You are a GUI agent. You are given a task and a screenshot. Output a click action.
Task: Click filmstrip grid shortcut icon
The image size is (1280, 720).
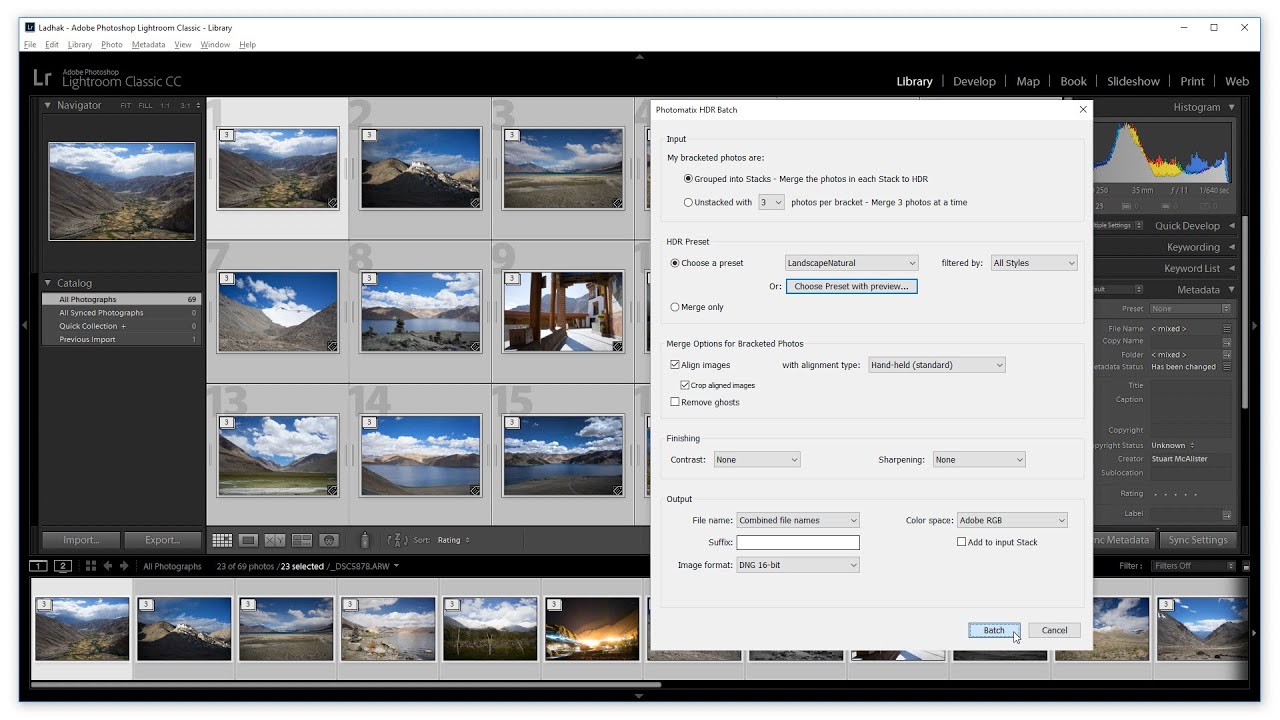[x=91, y=566]
